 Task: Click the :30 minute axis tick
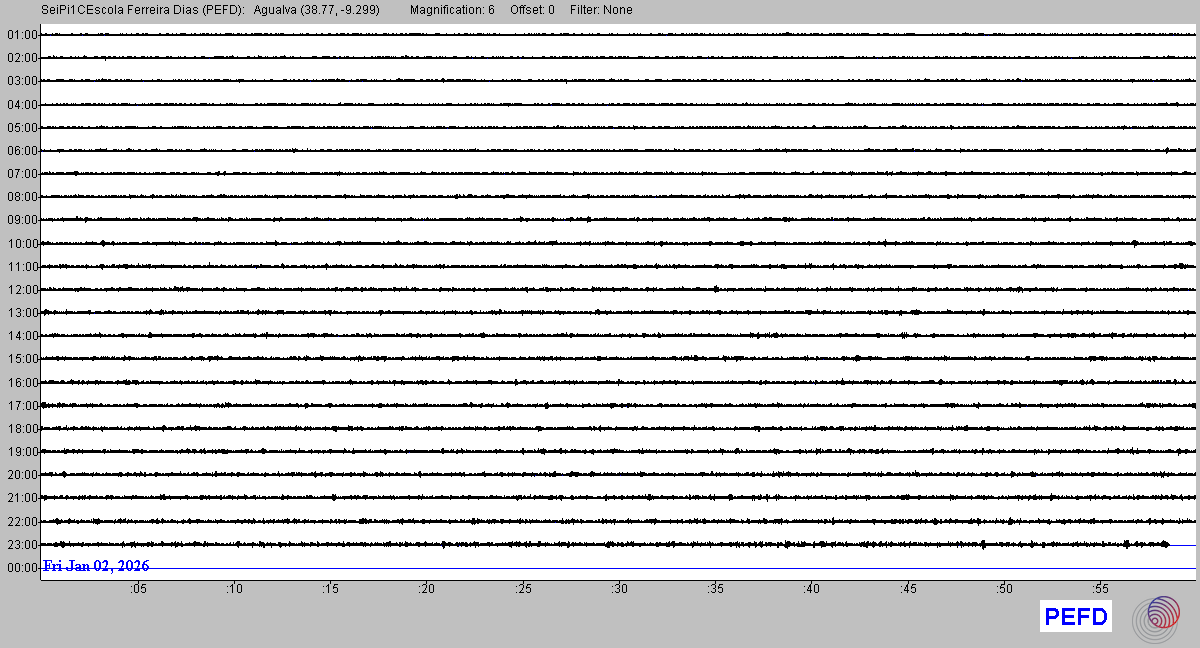pyautogui.click(x=619, y=589)
